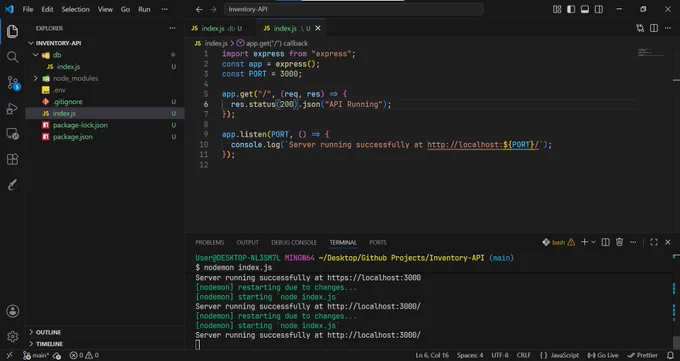Screen dimensions: 680x361
Task: Open the Search view in activity bar
Action: (13, 57)
